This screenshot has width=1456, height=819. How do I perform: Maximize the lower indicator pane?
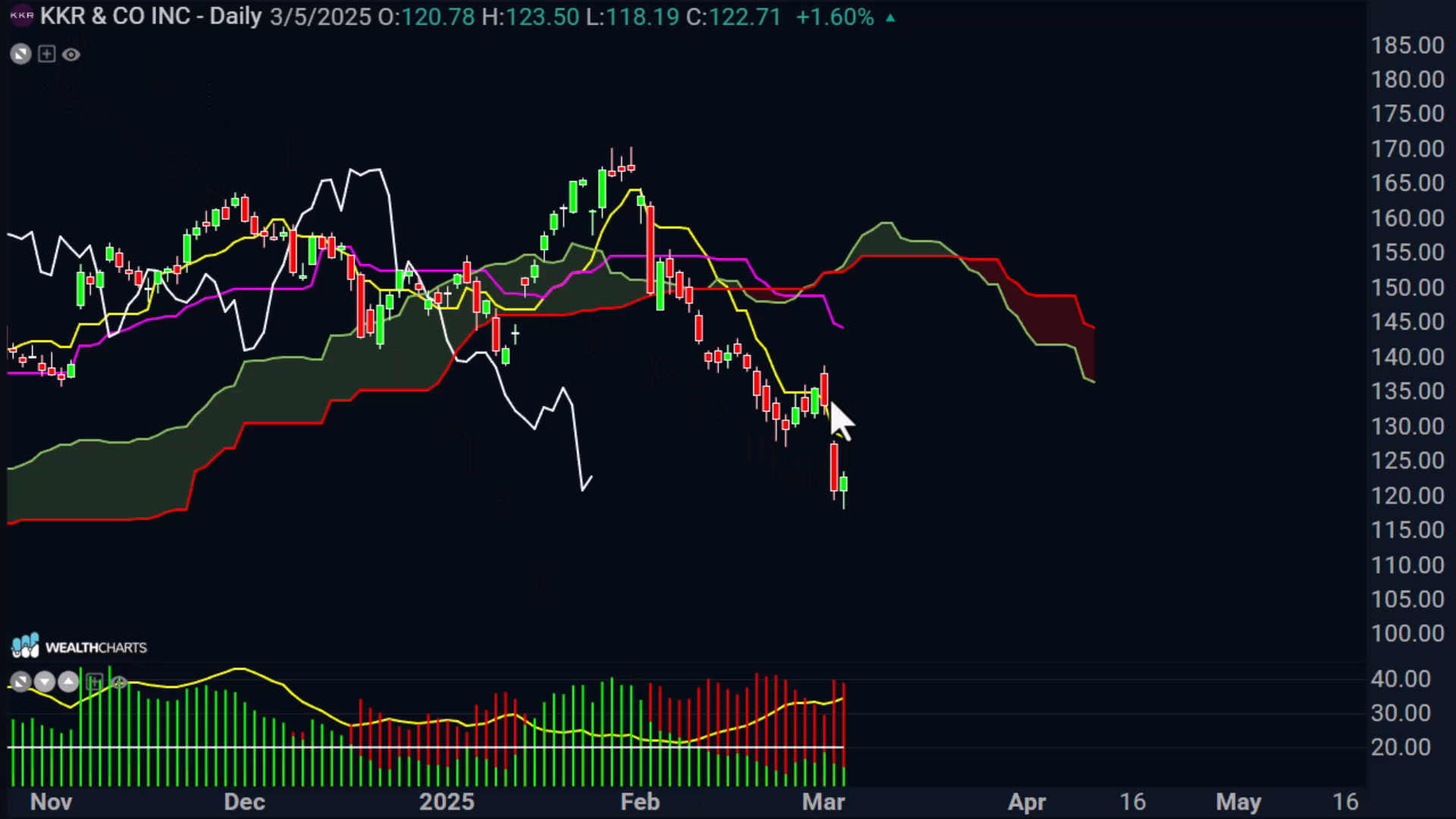[21, 682]
